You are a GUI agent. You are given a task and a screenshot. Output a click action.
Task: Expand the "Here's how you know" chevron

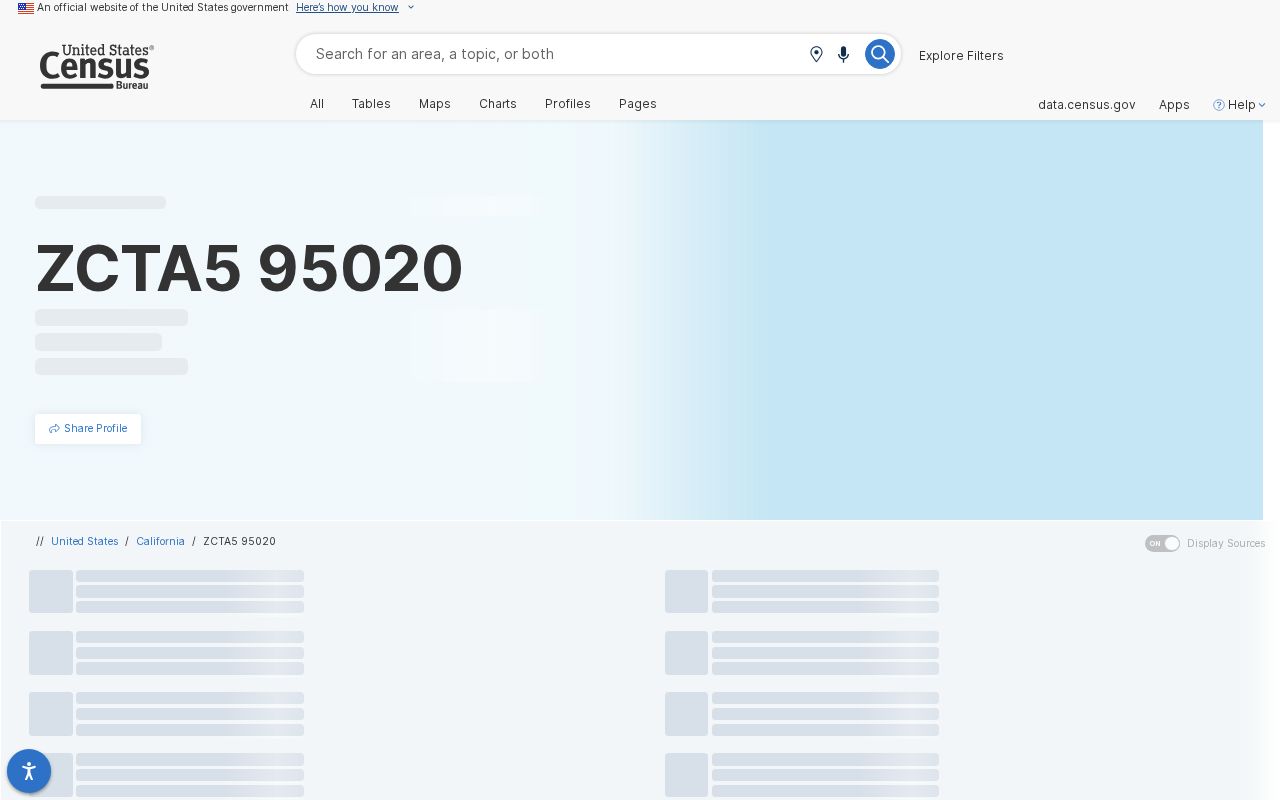coord(410,8)
